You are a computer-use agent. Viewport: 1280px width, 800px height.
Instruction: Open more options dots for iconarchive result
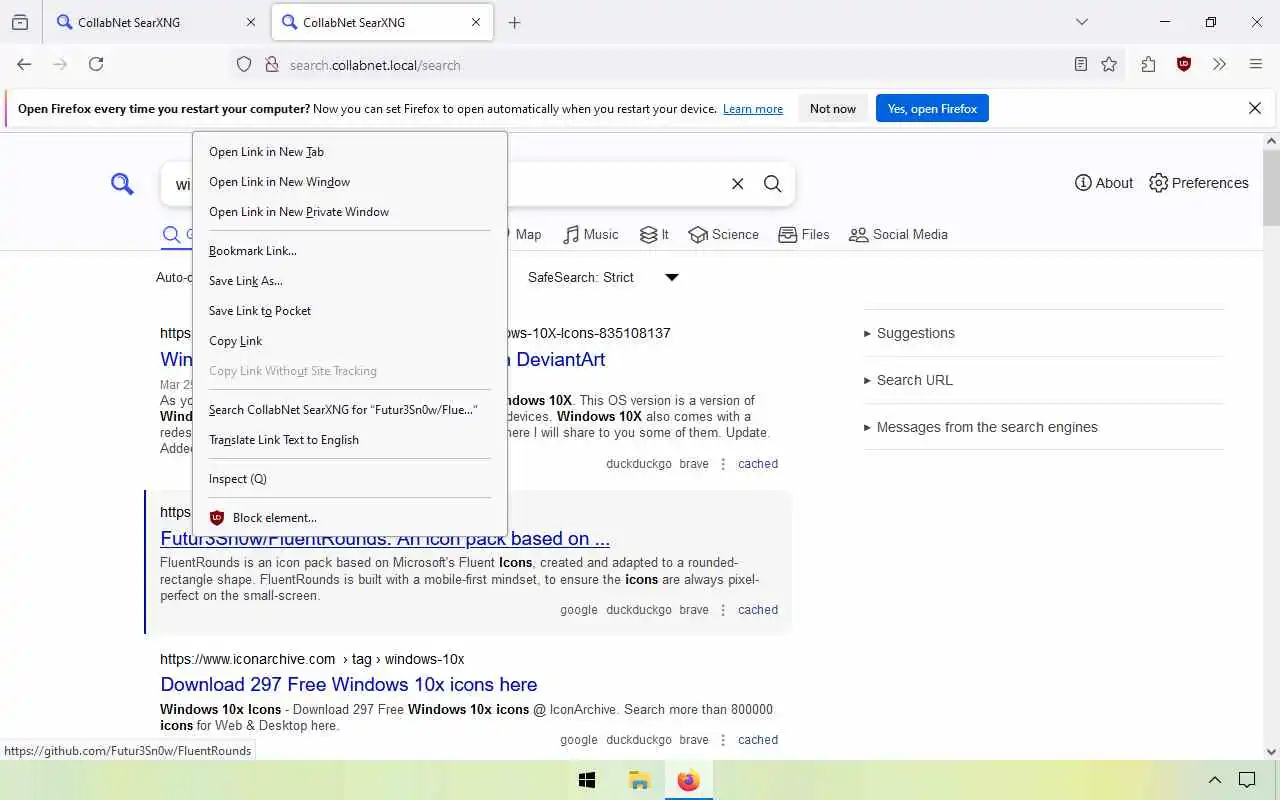(723, 740)
